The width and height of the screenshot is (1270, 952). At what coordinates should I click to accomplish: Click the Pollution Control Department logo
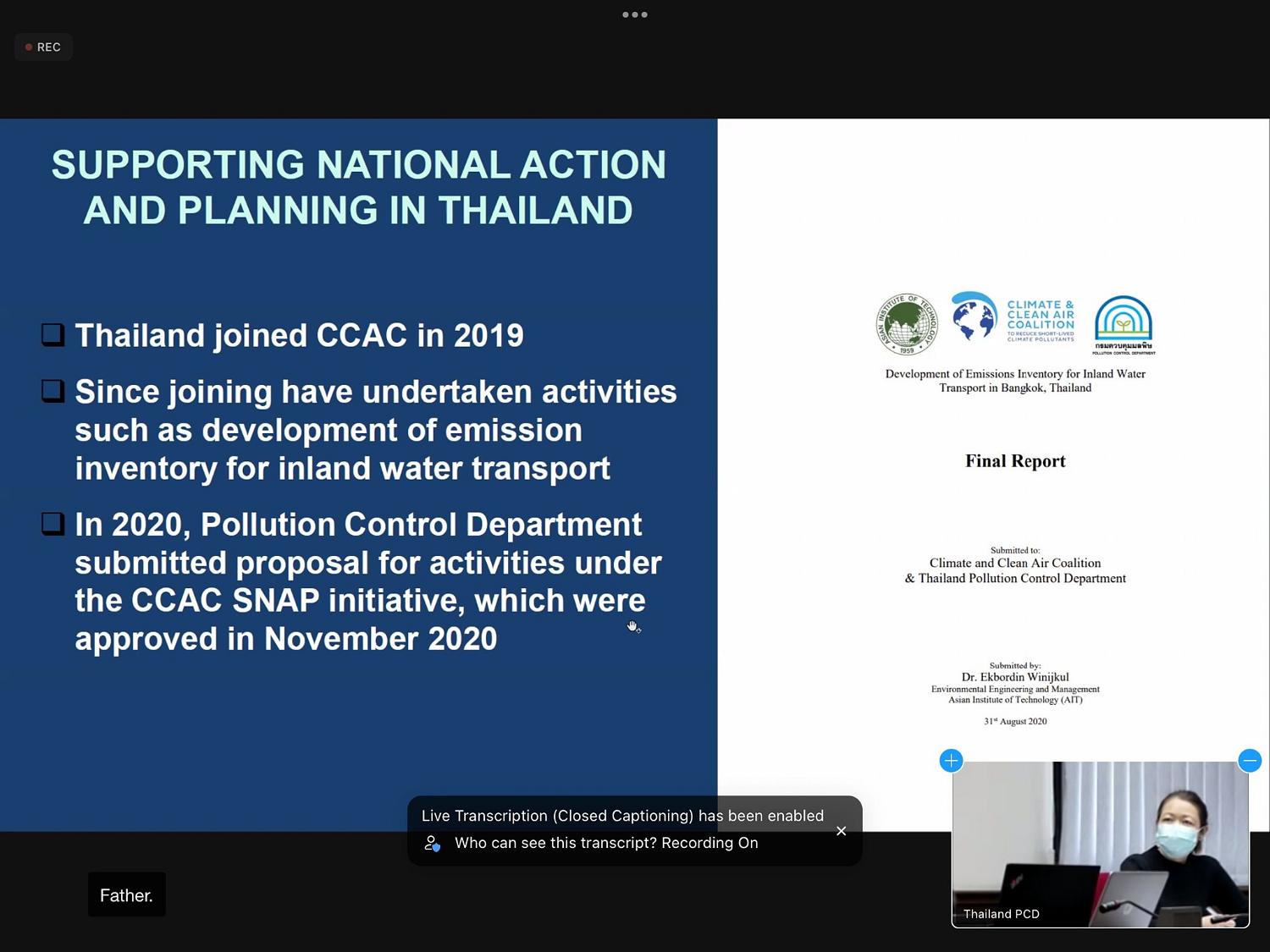click(1124, 325)
